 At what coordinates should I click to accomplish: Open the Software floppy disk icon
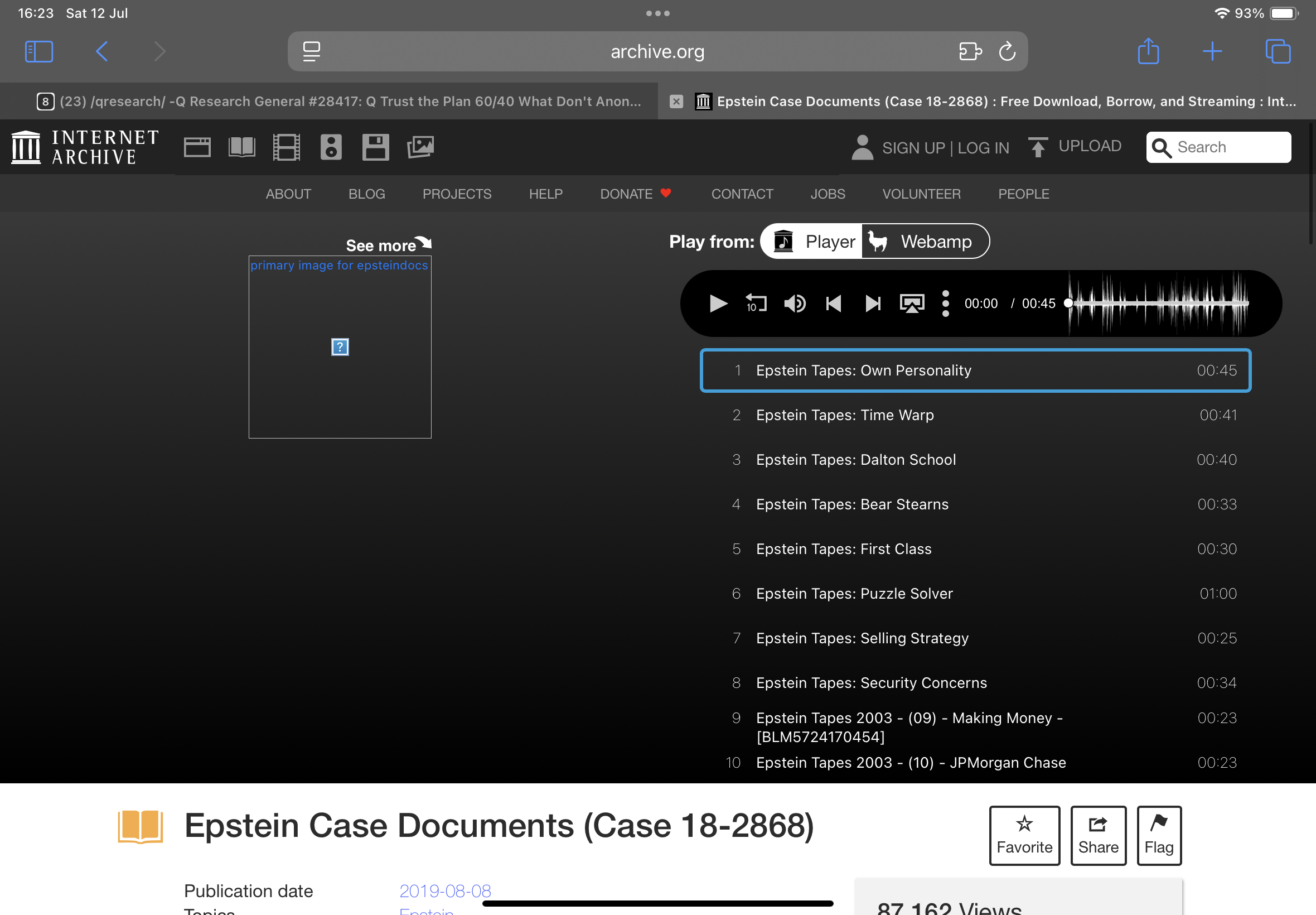(376, 147)
